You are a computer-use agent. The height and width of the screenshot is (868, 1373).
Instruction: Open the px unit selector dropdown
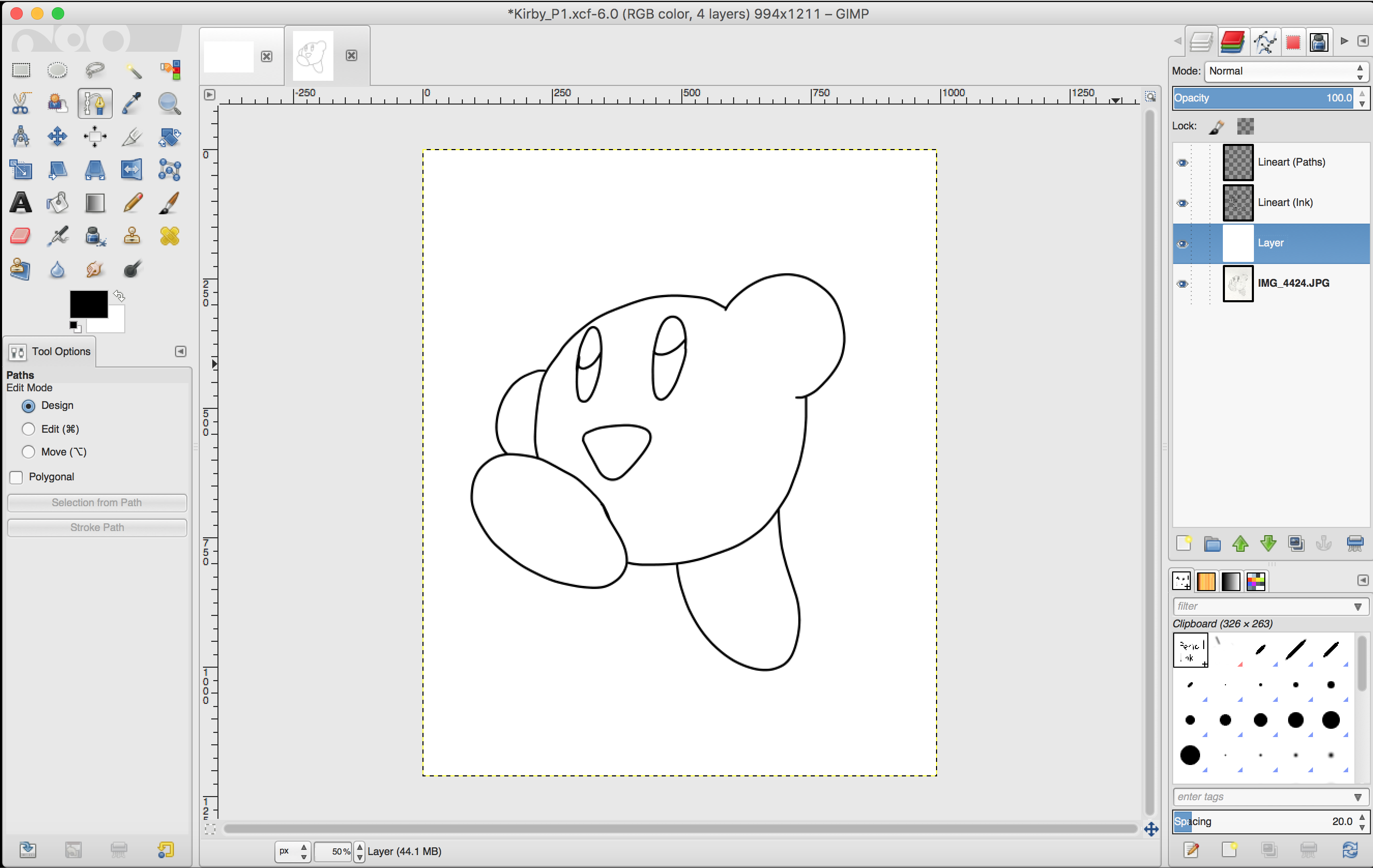click(293, 851)
